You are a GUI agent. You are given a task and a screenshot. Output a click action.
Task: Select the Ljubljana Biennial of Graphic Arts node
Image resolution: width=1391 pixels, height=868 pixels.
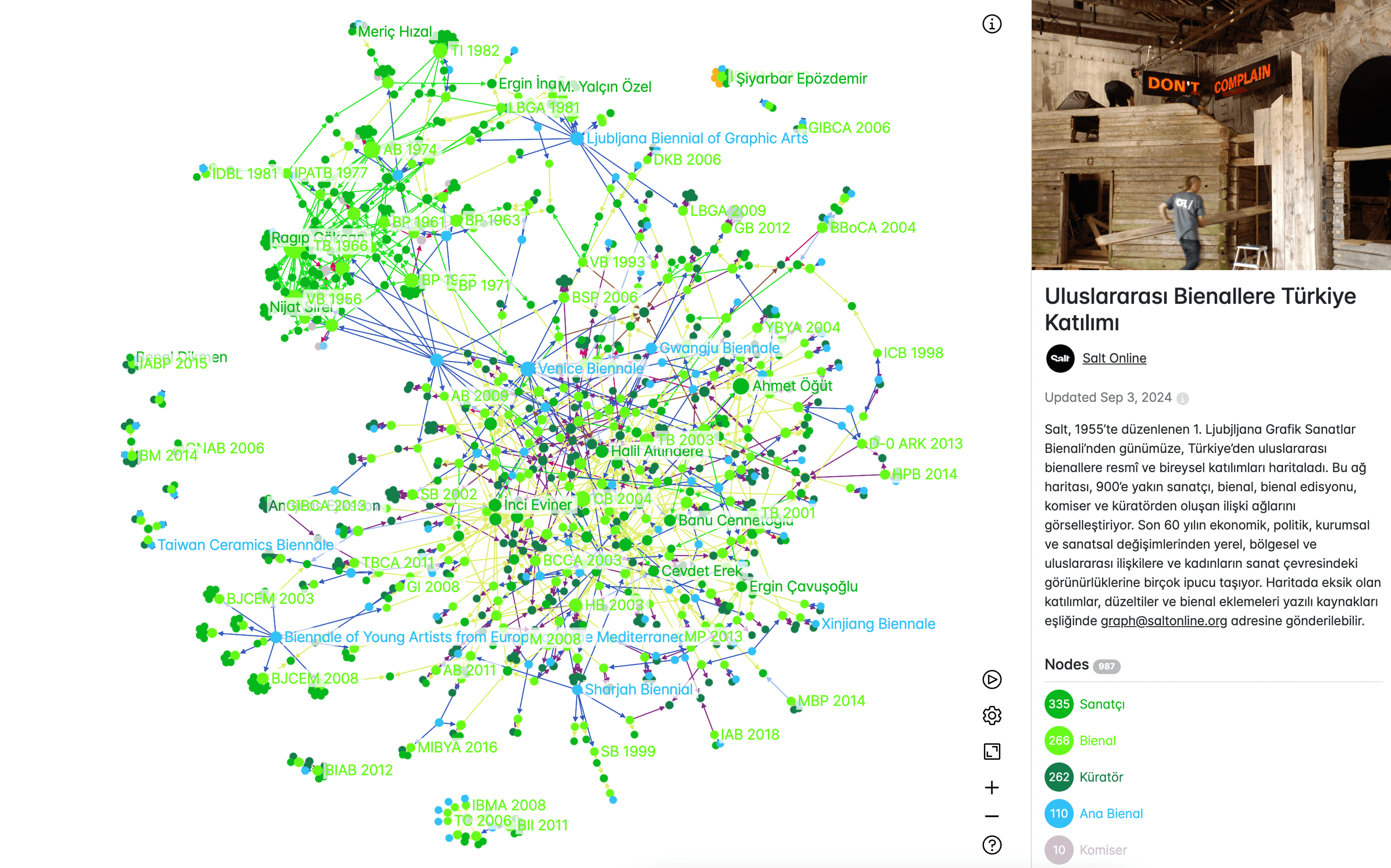coord(577,138)
